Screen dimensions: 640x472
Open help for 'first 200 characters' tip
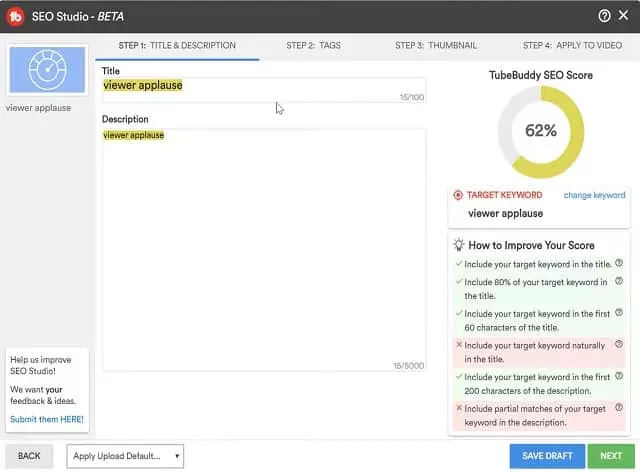[619, 376]
